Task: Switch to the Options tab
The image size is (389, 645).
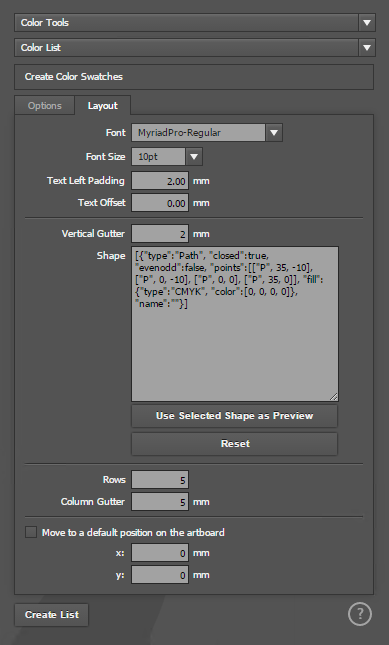Action: [x=44, y=106]
